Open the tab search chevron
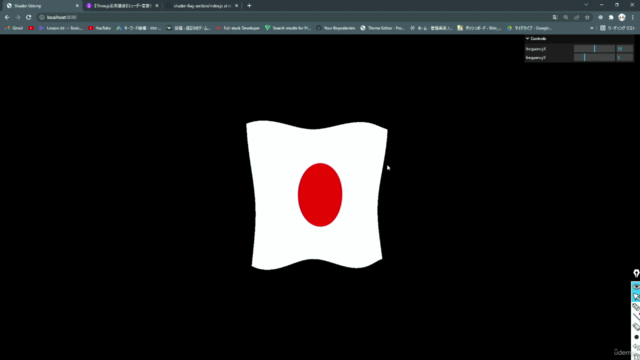The height and width of the screenshot is (360, 640). (586, 5)
